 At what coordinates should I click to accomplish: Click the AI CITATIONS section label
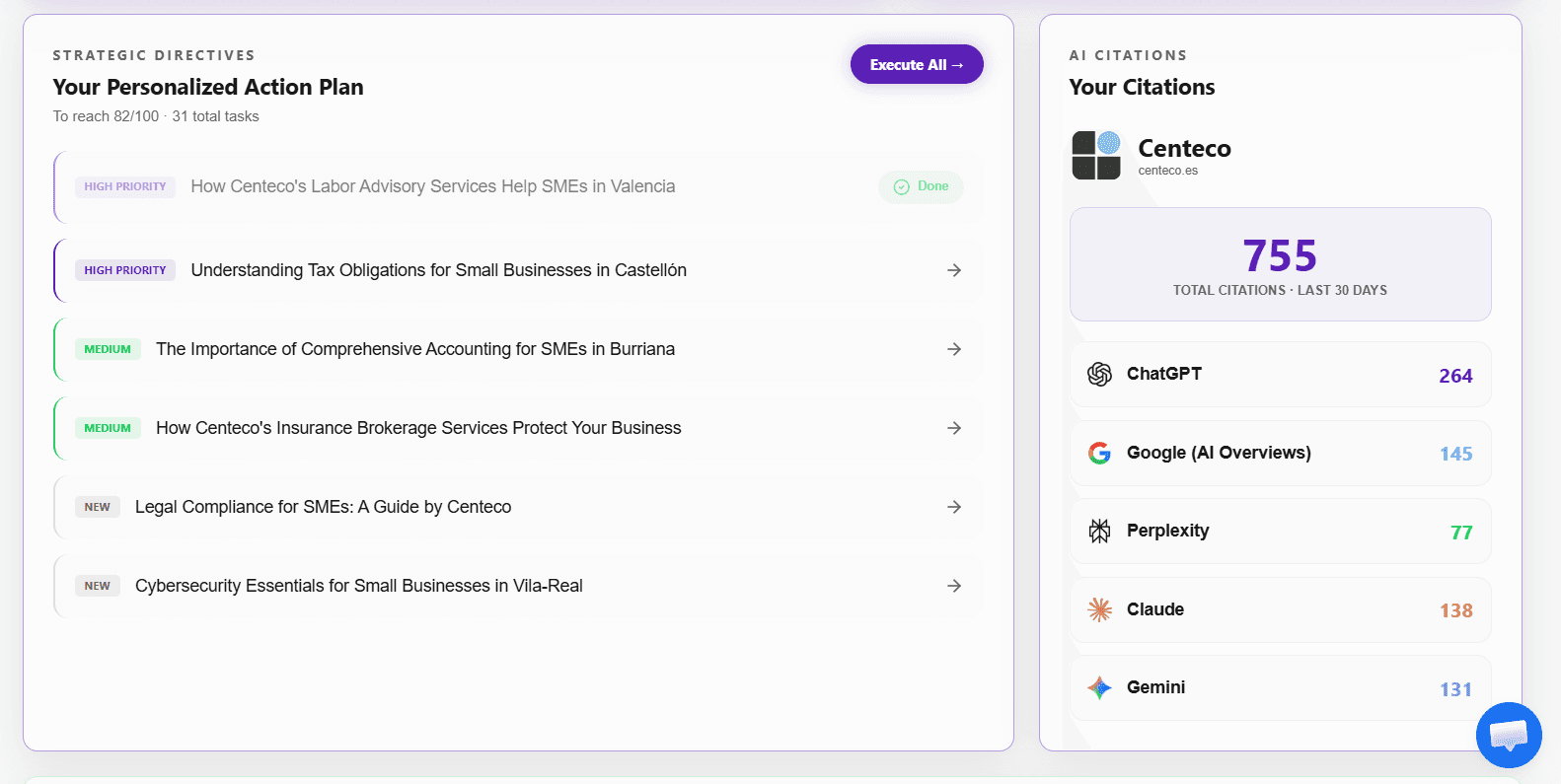(1128, 55)
